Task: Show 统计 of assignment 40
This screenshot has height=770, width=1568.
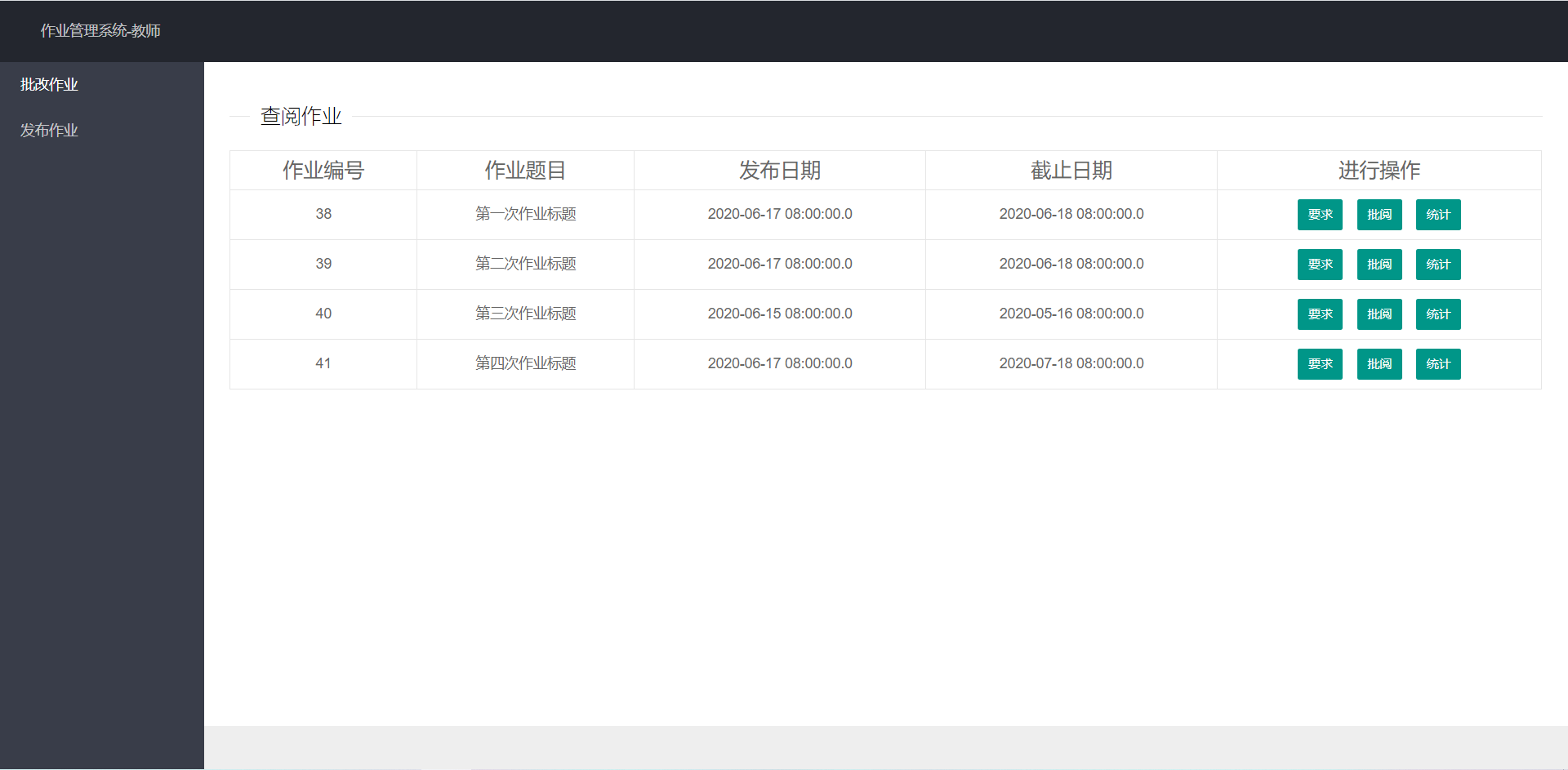Action: pyautogui.click(x=1438, y=314)
